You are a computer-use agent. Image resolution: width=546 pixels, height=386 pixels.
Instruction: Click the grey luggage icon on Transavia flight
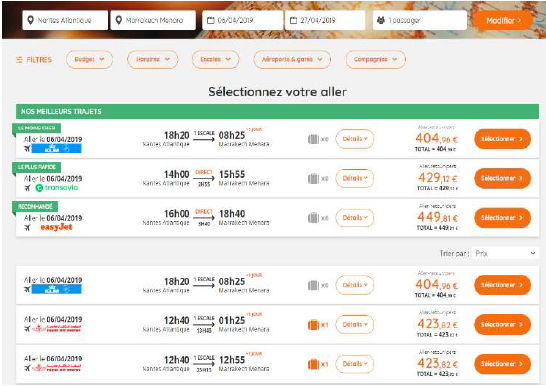[x=313, y=179]
